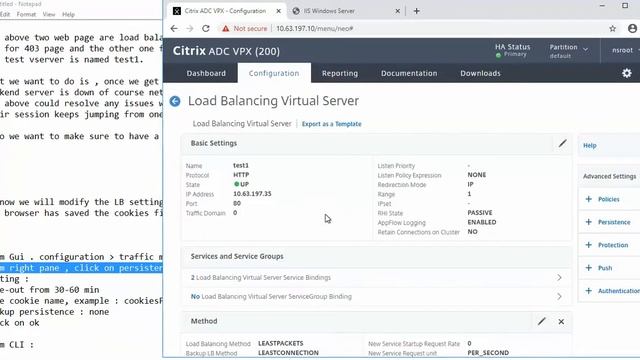Viewport: 640px width, 360px height.
Task: Click the LEASTCONNECTION backup LB method value
Action: pyautogui.click(x=288, y=353)
